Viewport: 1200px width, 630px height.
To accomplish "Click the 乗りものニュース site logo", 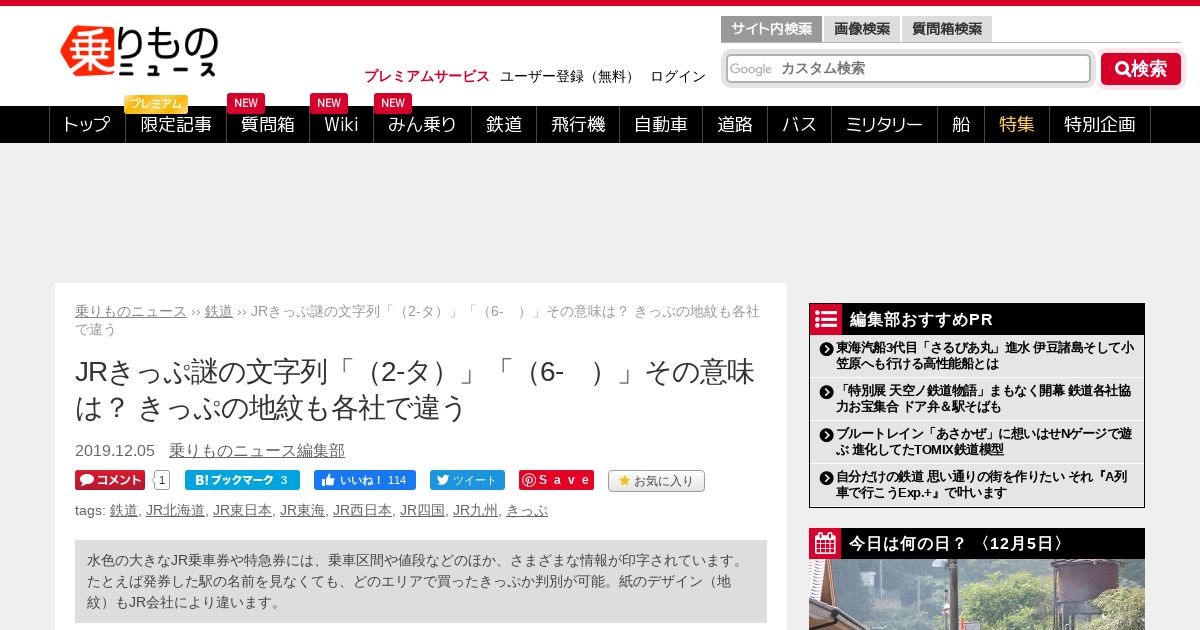I will [x=139, y=51].
